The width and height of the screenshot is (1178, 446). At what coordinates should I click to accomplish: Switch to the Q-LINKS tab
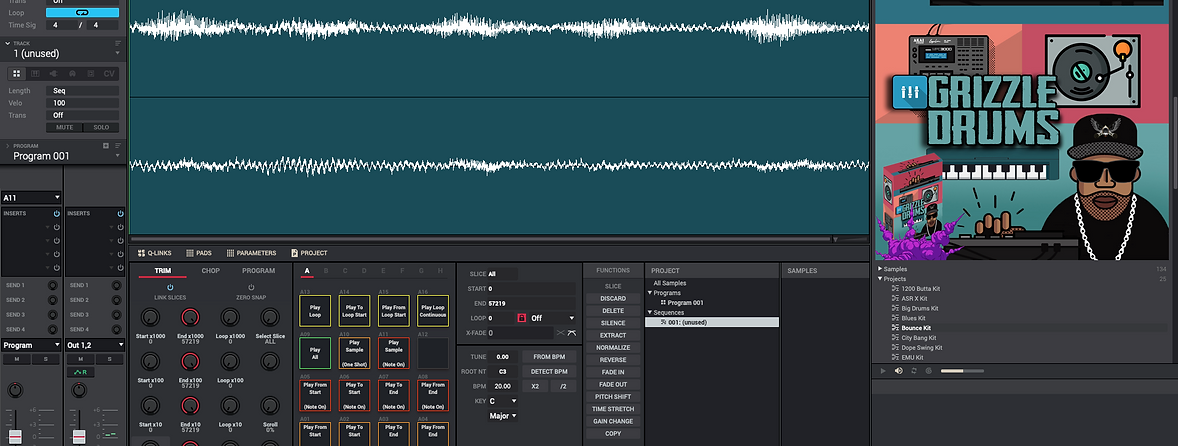(x=153, y=253)
